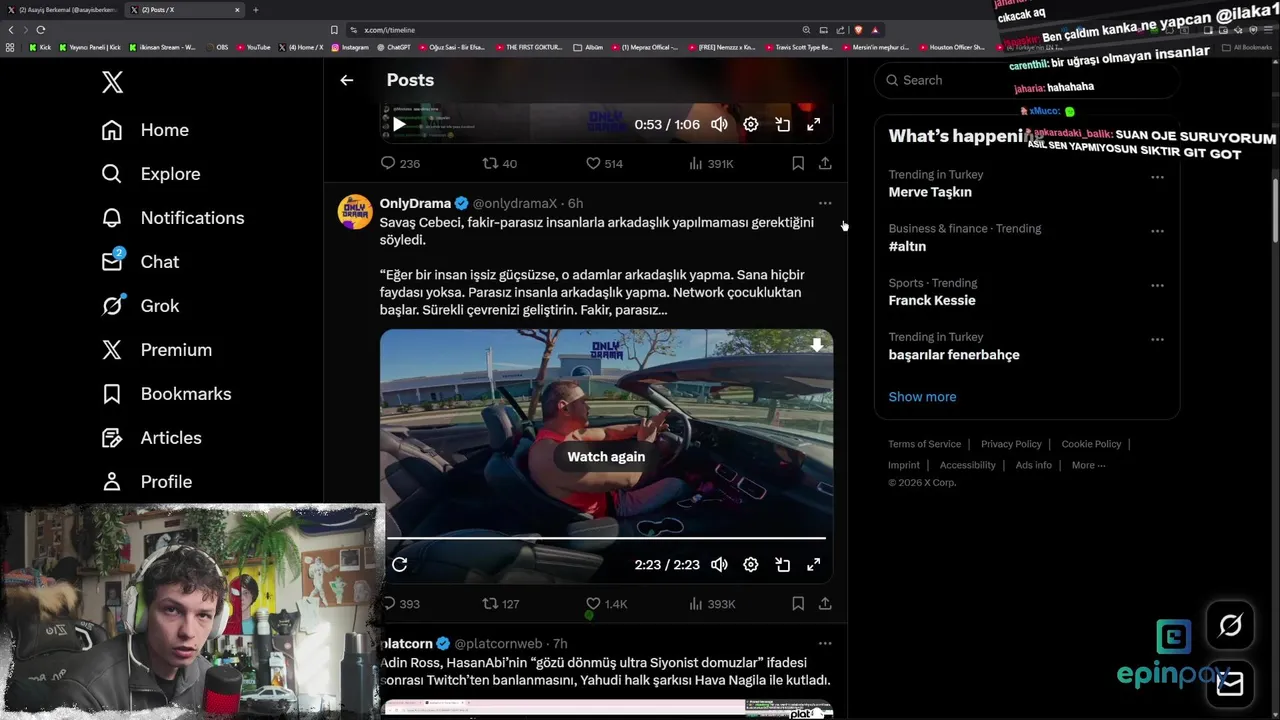View analytics showing 391K views

pos(712,163)
